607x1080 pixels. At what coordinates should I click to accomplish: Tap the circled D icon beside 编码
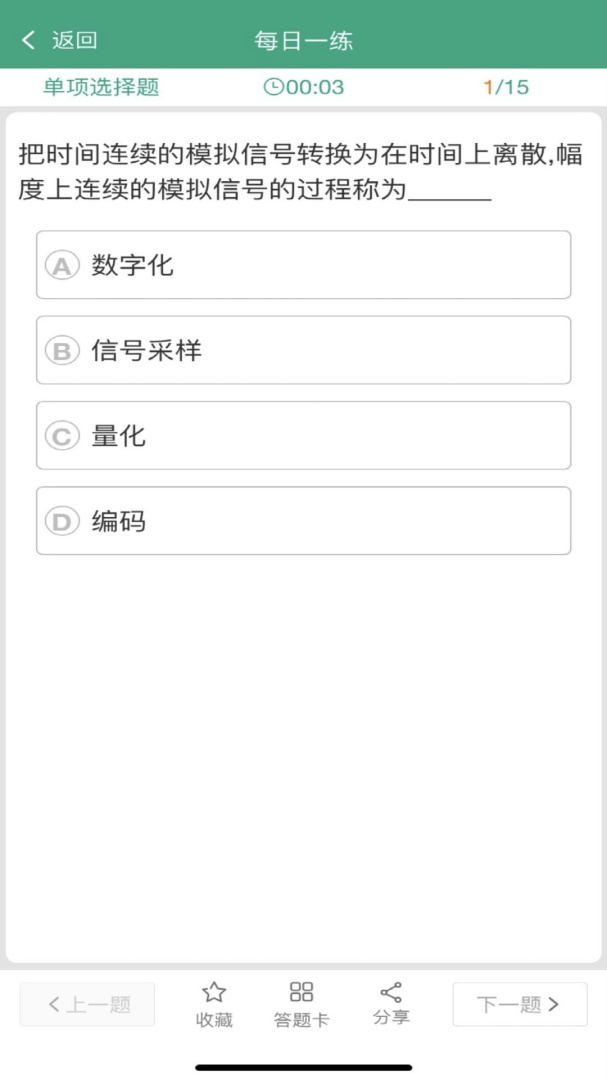(x=63, y=521)
